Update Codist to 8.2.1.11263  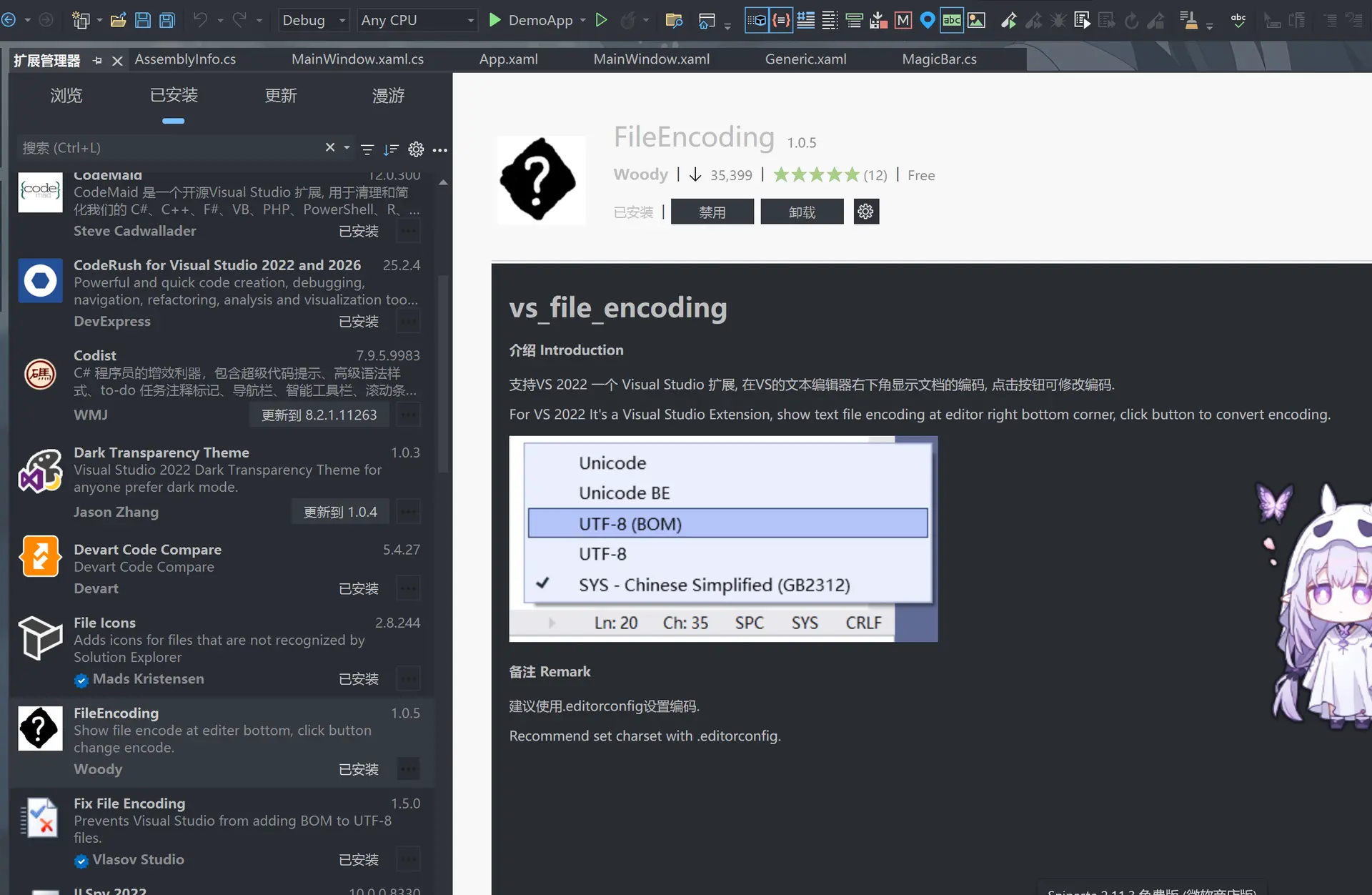click(319, 415)
